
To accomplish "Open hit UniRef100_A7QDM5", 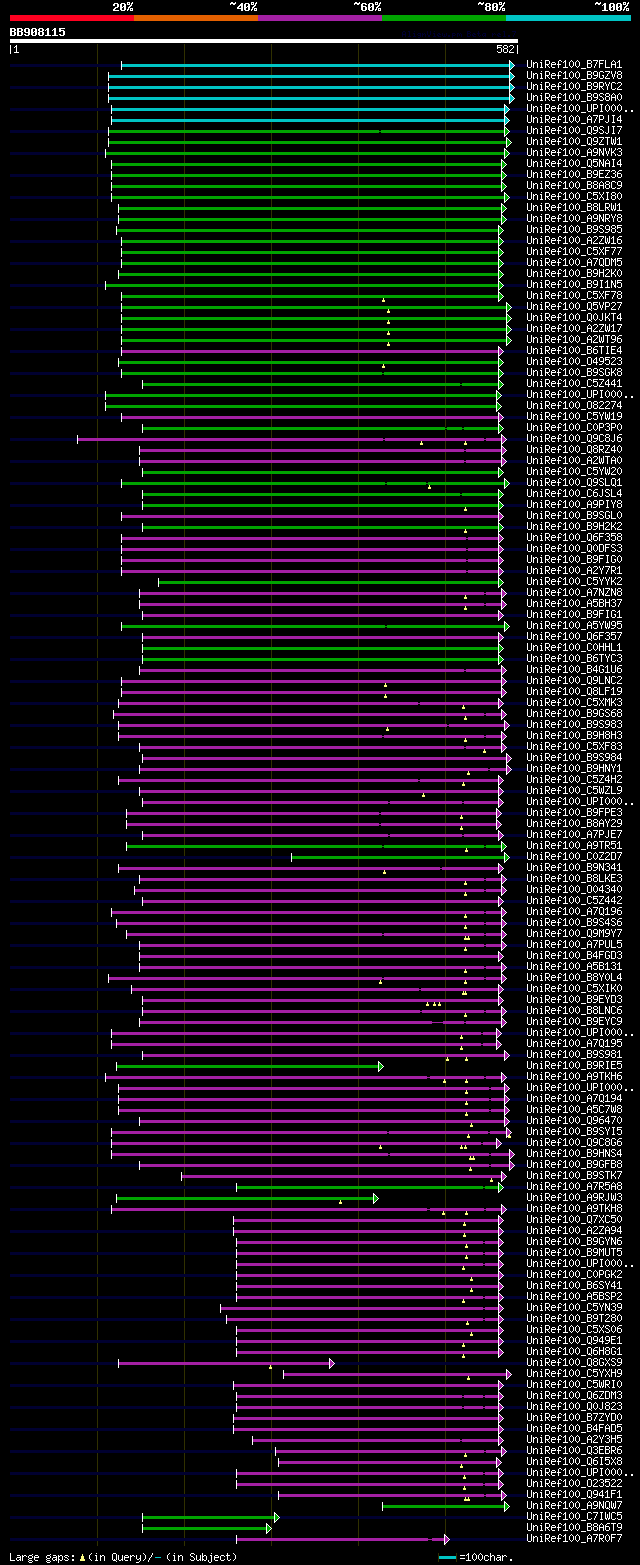I will (x=573, y=263).
